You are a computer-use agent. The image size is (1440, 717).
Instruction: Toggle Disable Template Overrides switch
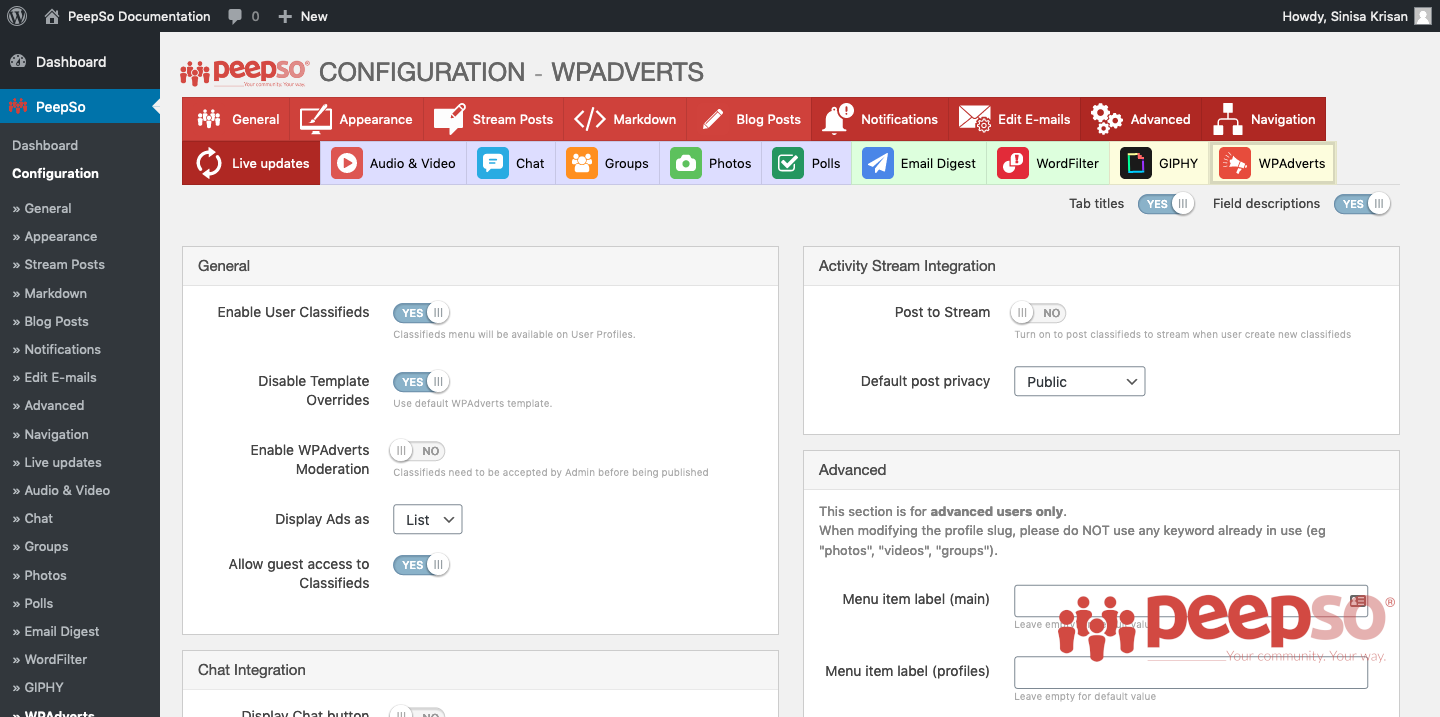click(x=421, y=382)
